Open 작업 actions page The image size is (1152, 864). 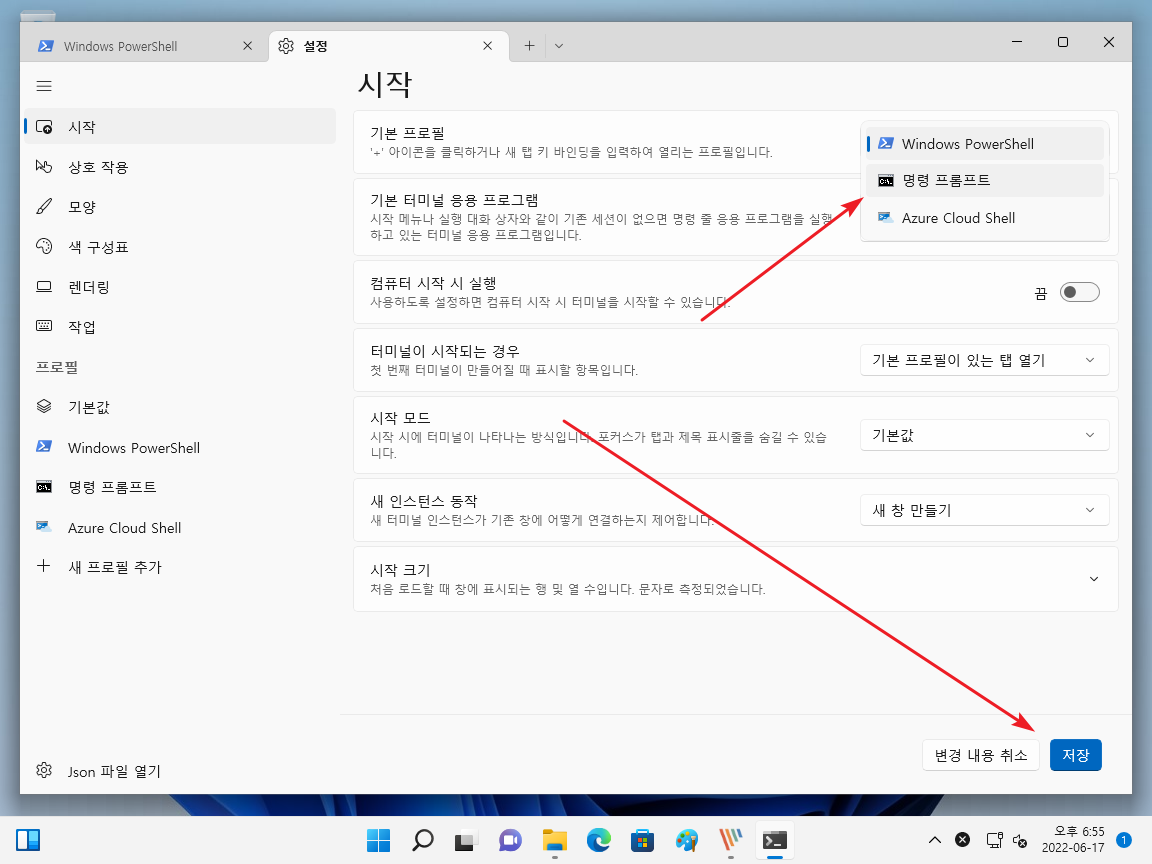[x=180, y=326]
